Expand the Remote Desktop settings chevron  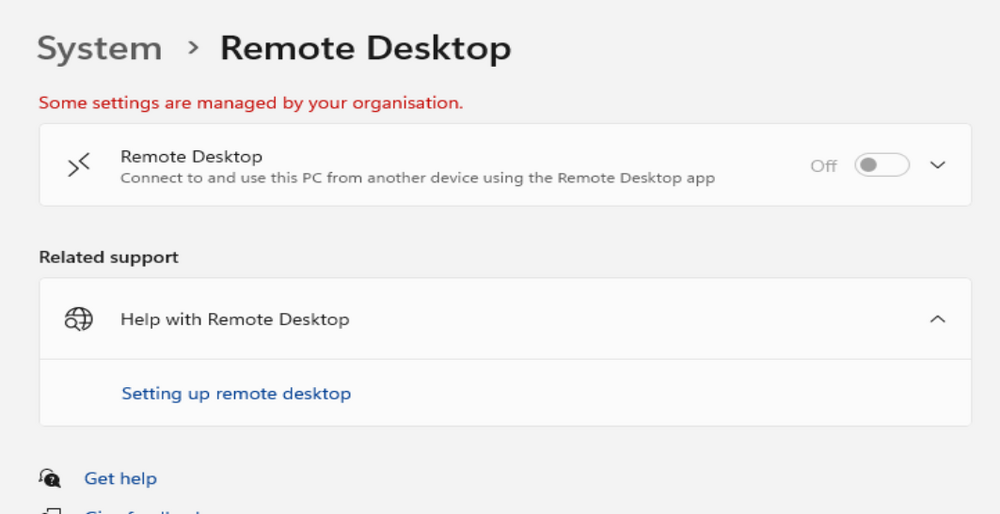[x=937, y=165]
